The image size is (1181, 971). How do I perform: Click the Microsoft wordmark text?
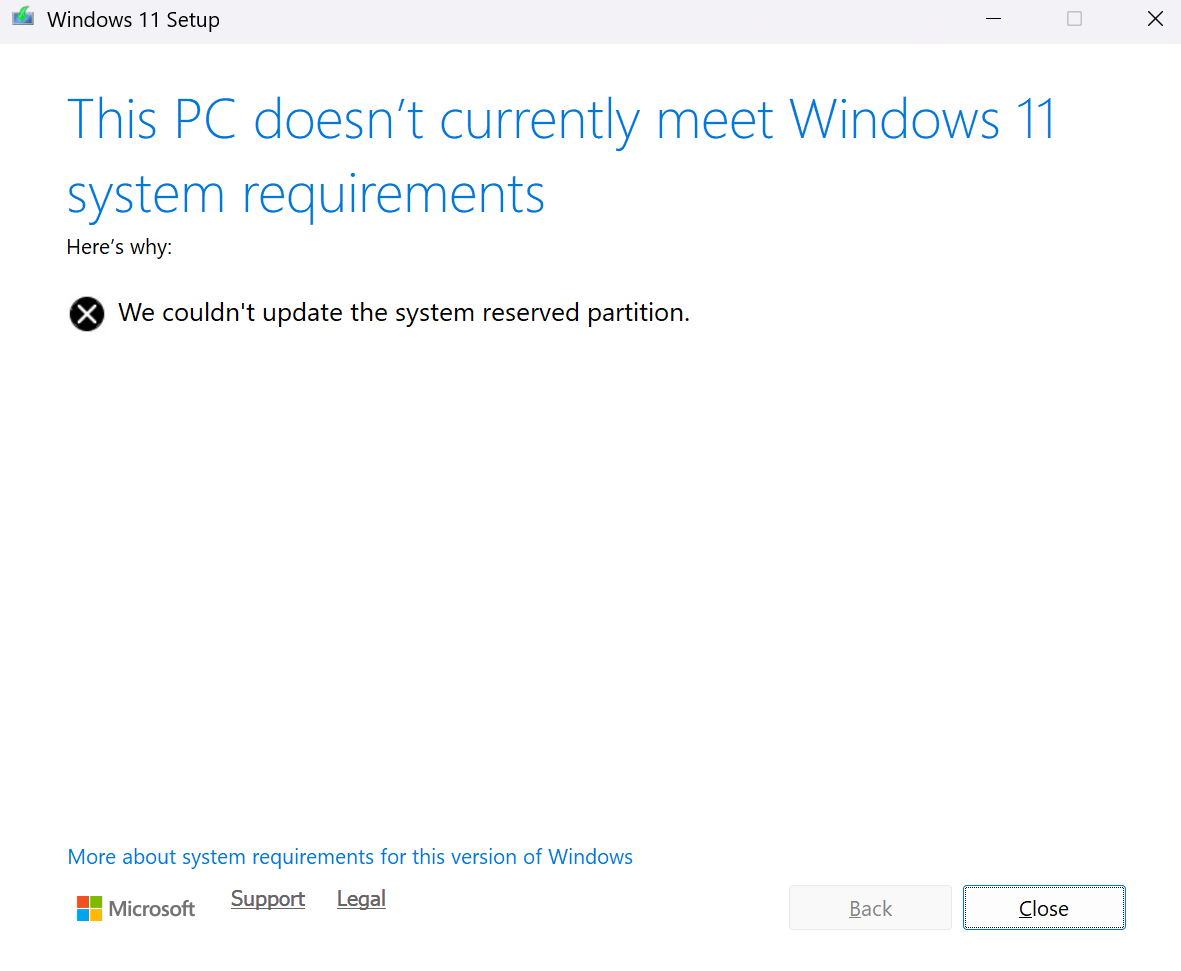pyautogui.click(x=151, y=908)
